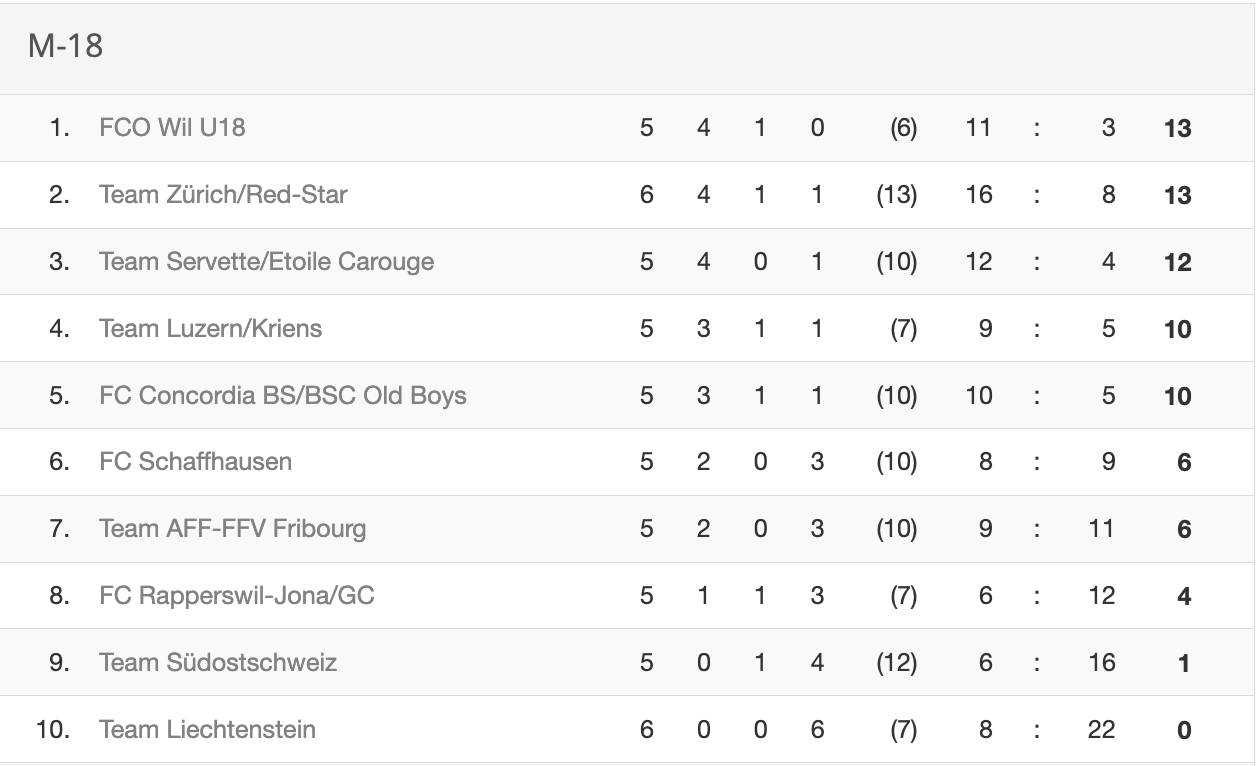Open the Team Liechtenstein link

point(207,729)
